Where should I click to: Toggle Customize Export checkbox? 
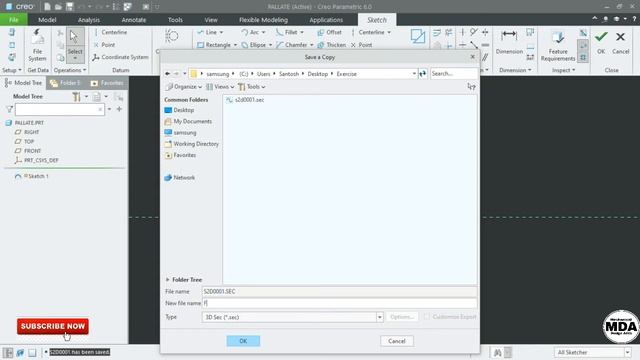point(426,317)
